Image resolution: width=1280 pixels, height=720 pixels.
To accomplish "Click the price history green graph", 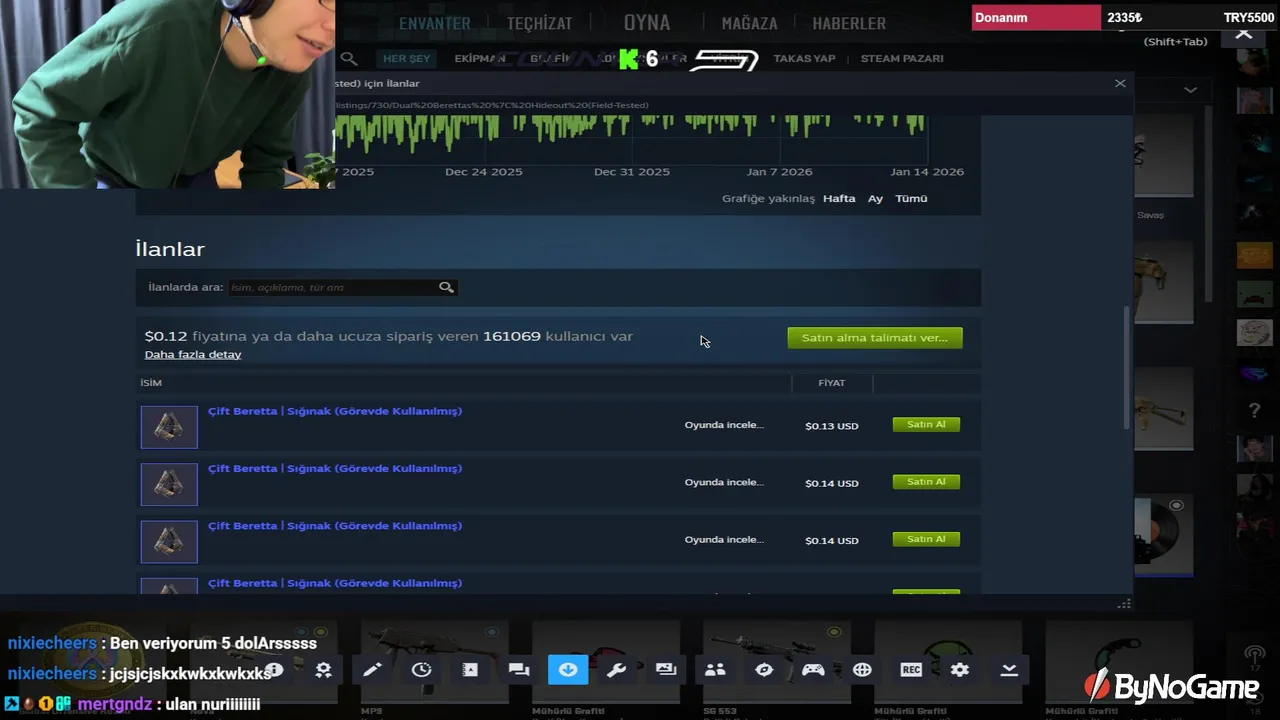I will [x=630, y=135].
